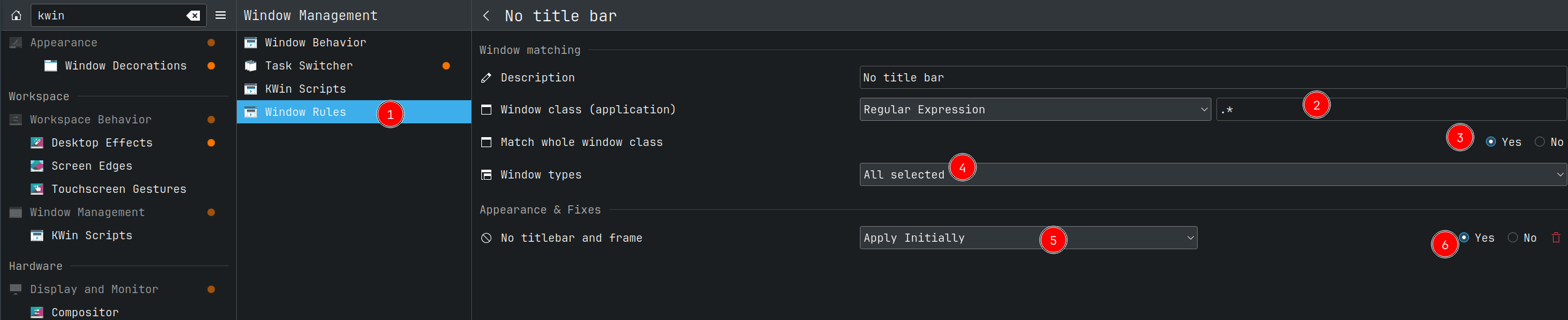Open the Apply Initially policy dropdown
This screenshot has height=320, width=1568.
[x=1028, y=238]
